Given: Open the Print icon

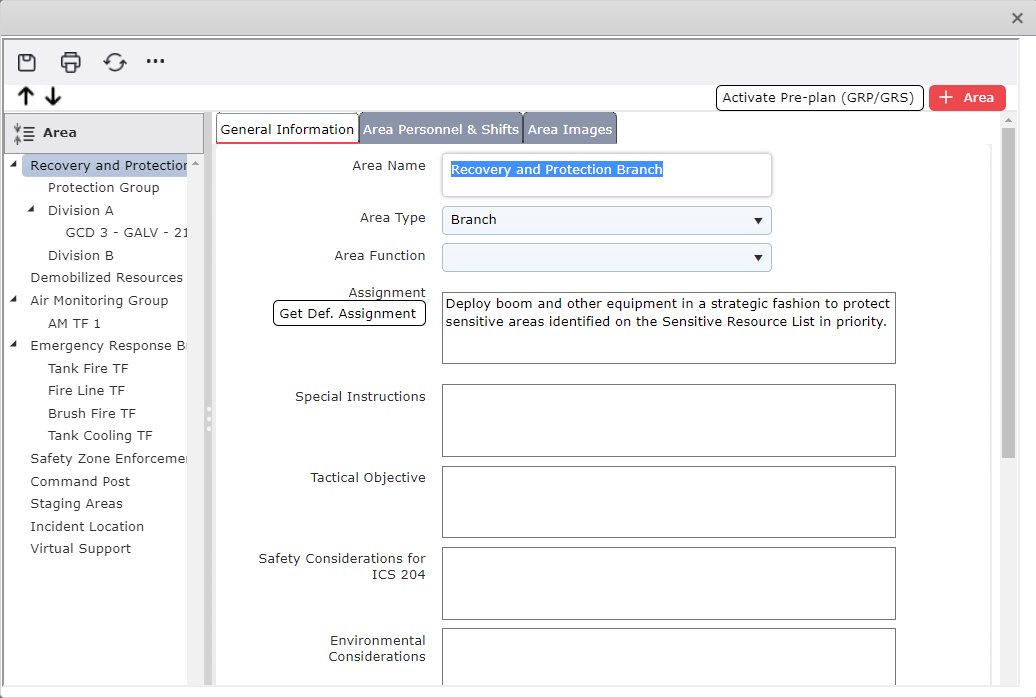Looking at the screenshot, I should 70,61.
